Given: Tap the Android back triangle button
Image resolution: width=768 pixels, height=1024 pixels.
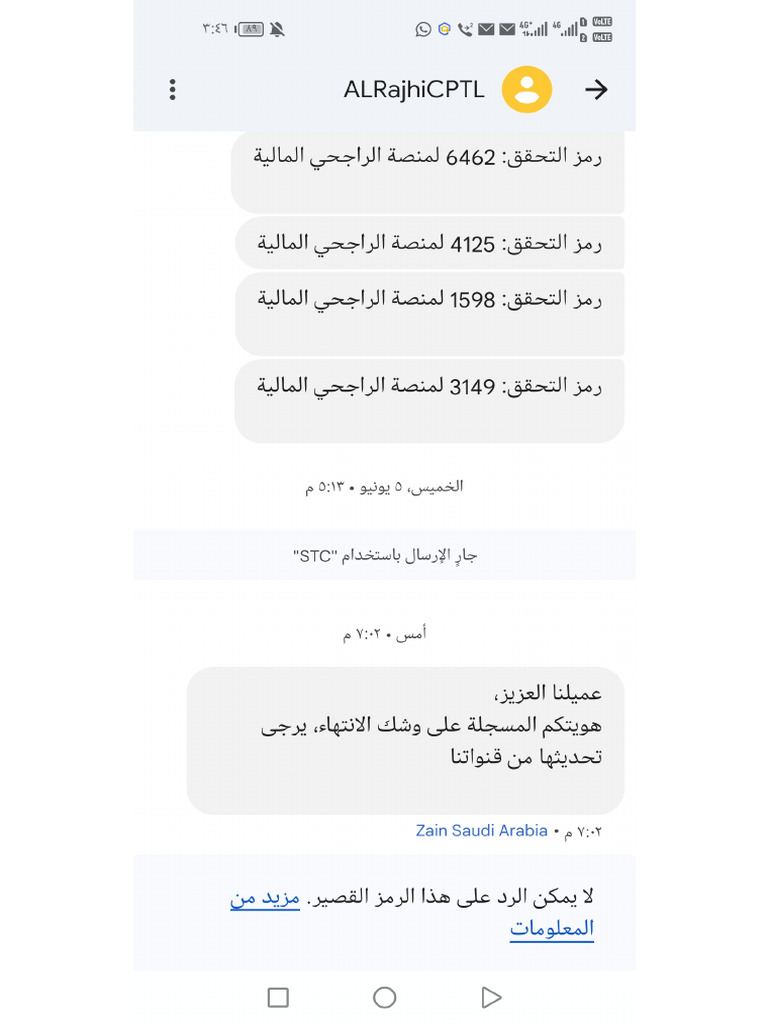Looking at the screenshot, I should 490,997.
